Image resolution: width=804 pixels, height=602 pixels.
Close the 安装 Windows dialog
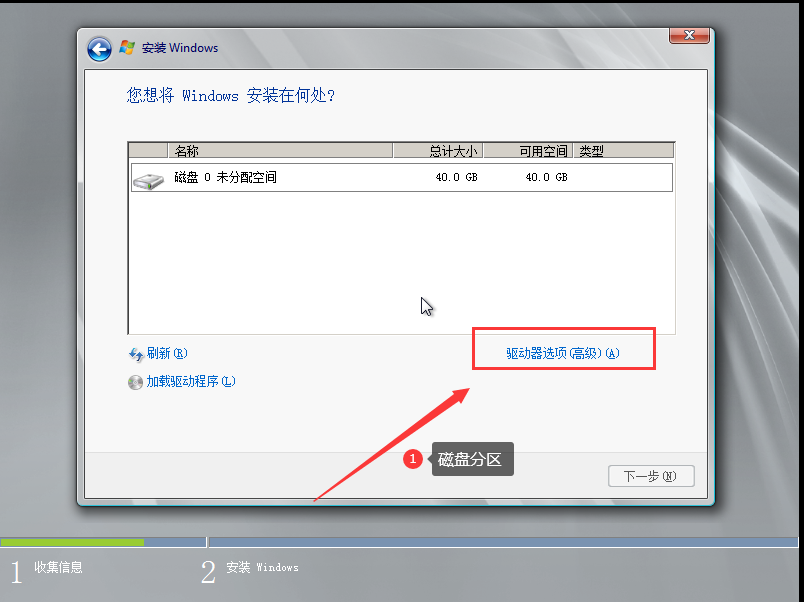point(689,35)
